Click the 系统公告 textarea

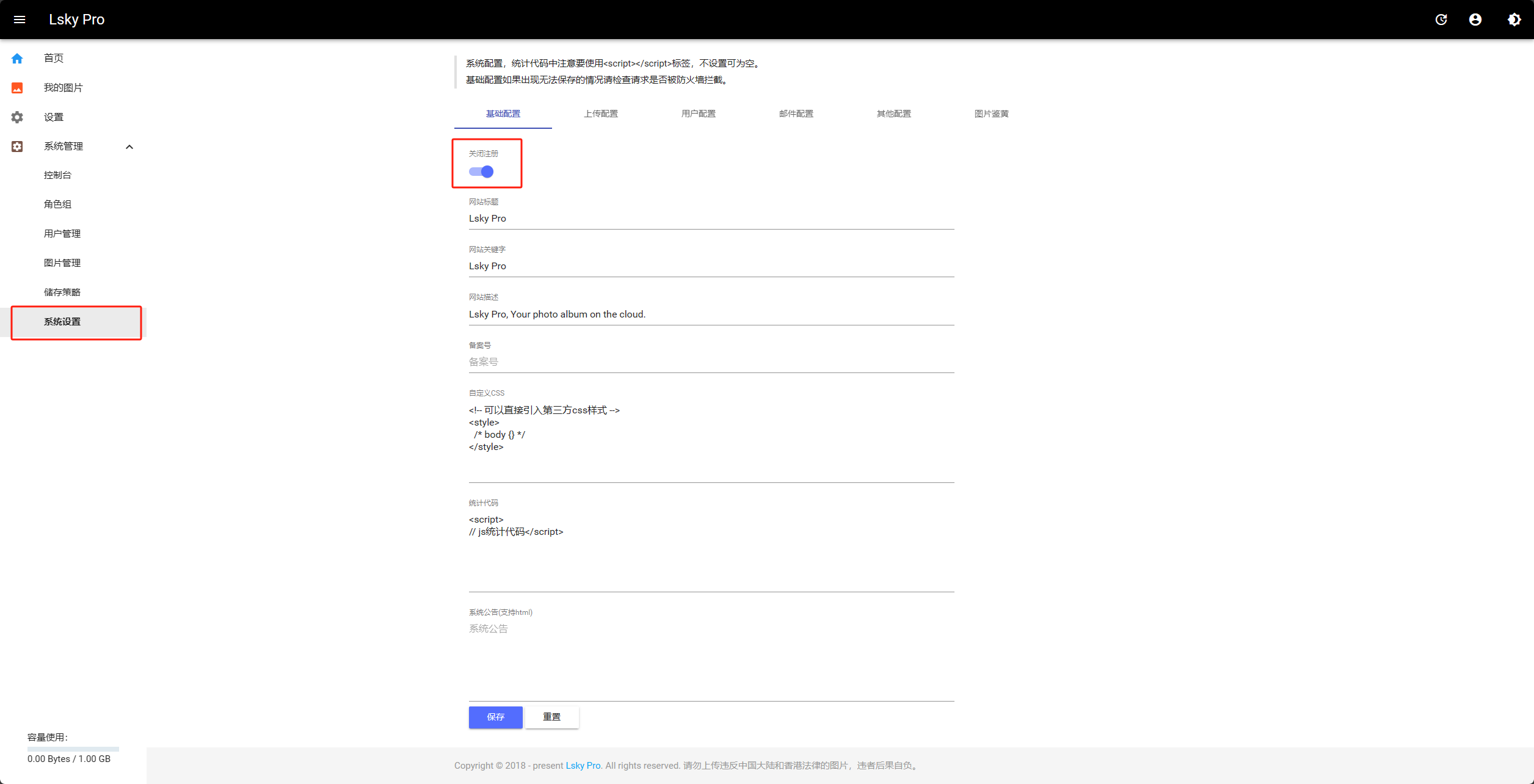tap(711, 661)
